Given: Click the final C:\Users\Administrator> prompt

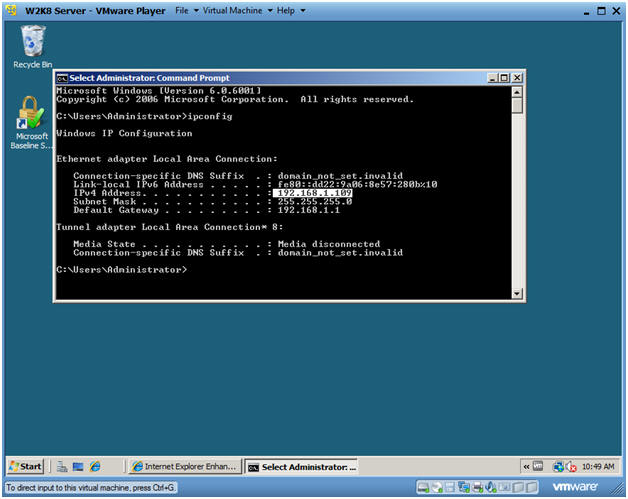Looking at the screenshot, I should point(122,270).
